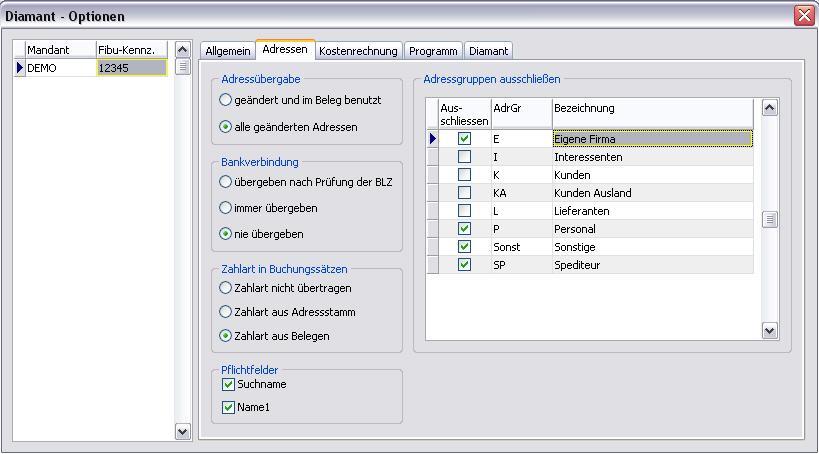Close the Diamant Optionen window
This screenshot has width=819, height=454.
tap(804, 15)
